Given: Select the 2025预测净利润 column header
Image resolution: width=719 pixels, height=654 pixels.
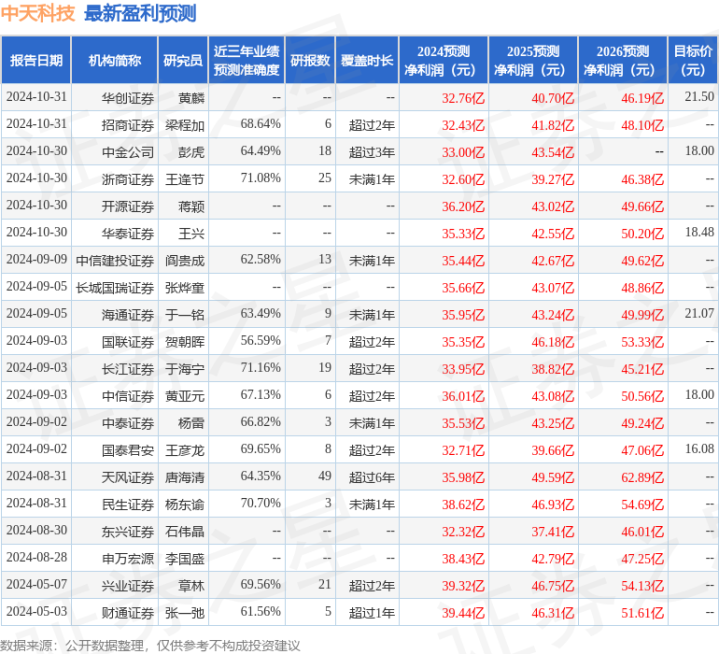Looking at the screenshot, I should click(533, 60).
